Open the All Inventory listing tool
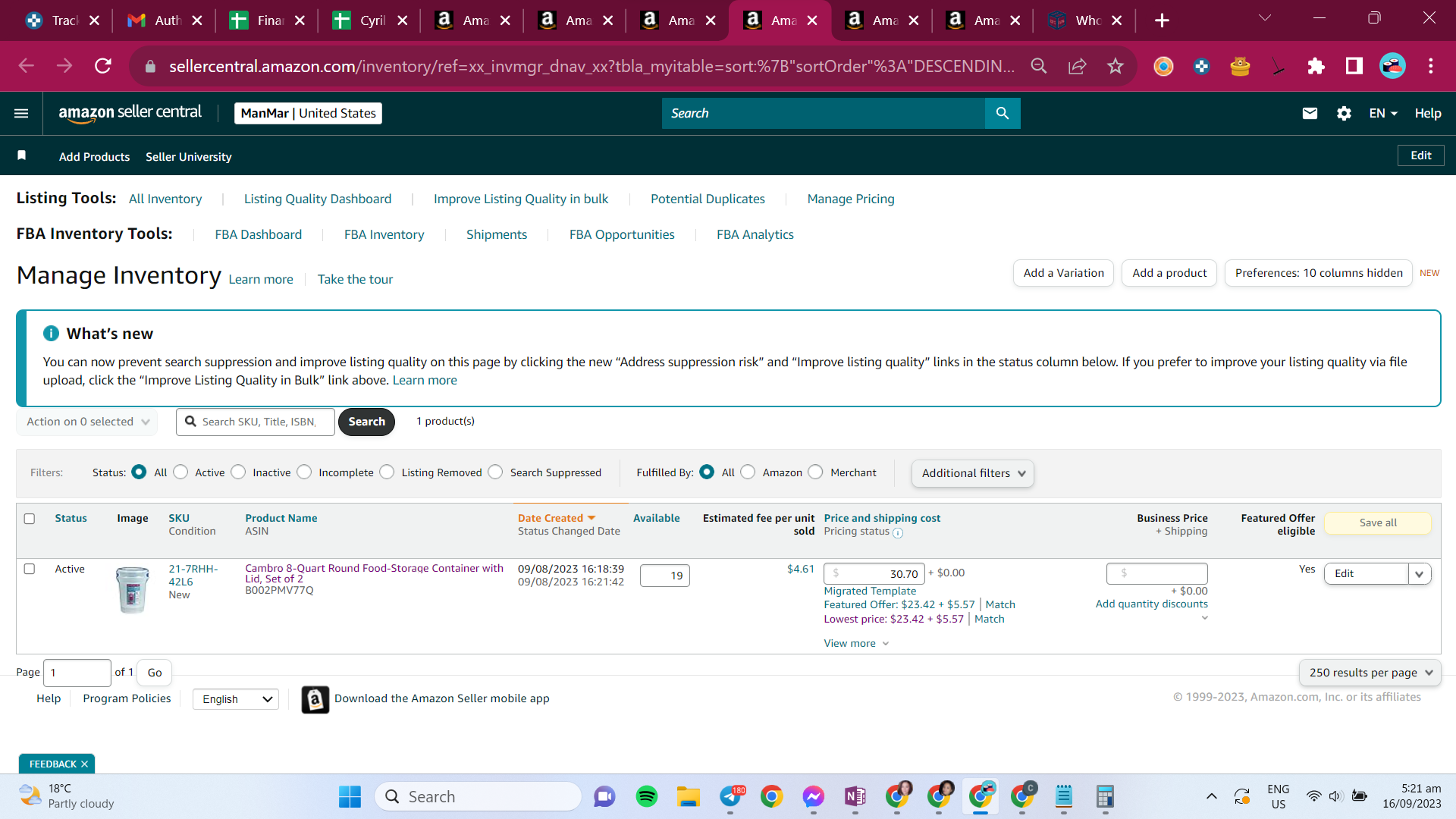 click(165, 199)
